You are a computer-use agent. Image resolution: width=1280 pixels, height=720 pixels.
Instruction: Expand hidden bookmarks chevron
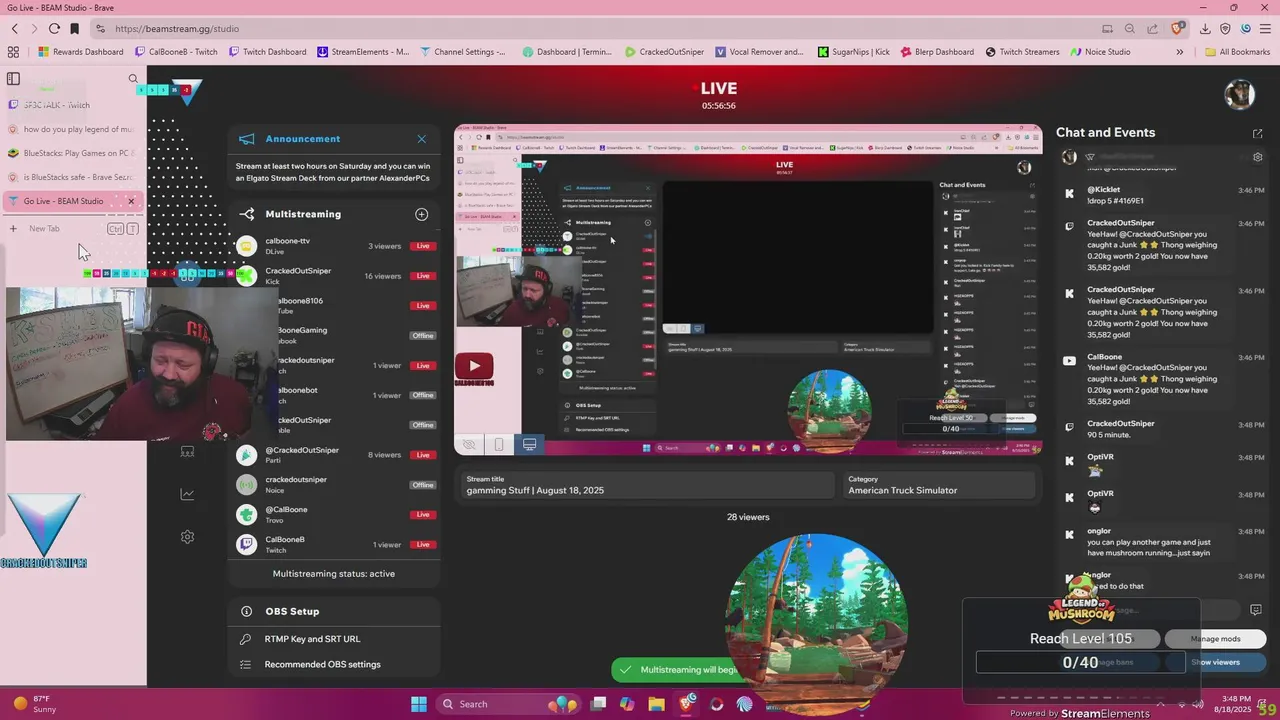coord(1180,52)
